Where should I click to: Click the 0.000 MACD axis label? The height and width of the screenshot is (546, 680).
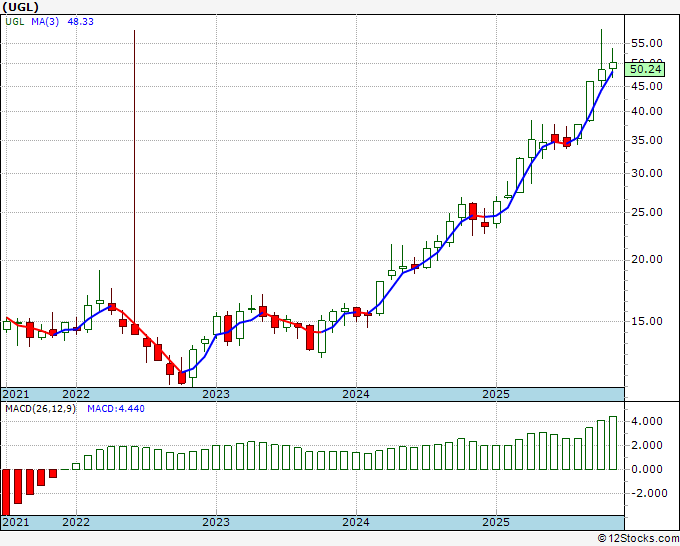click(x=648, y=469)
